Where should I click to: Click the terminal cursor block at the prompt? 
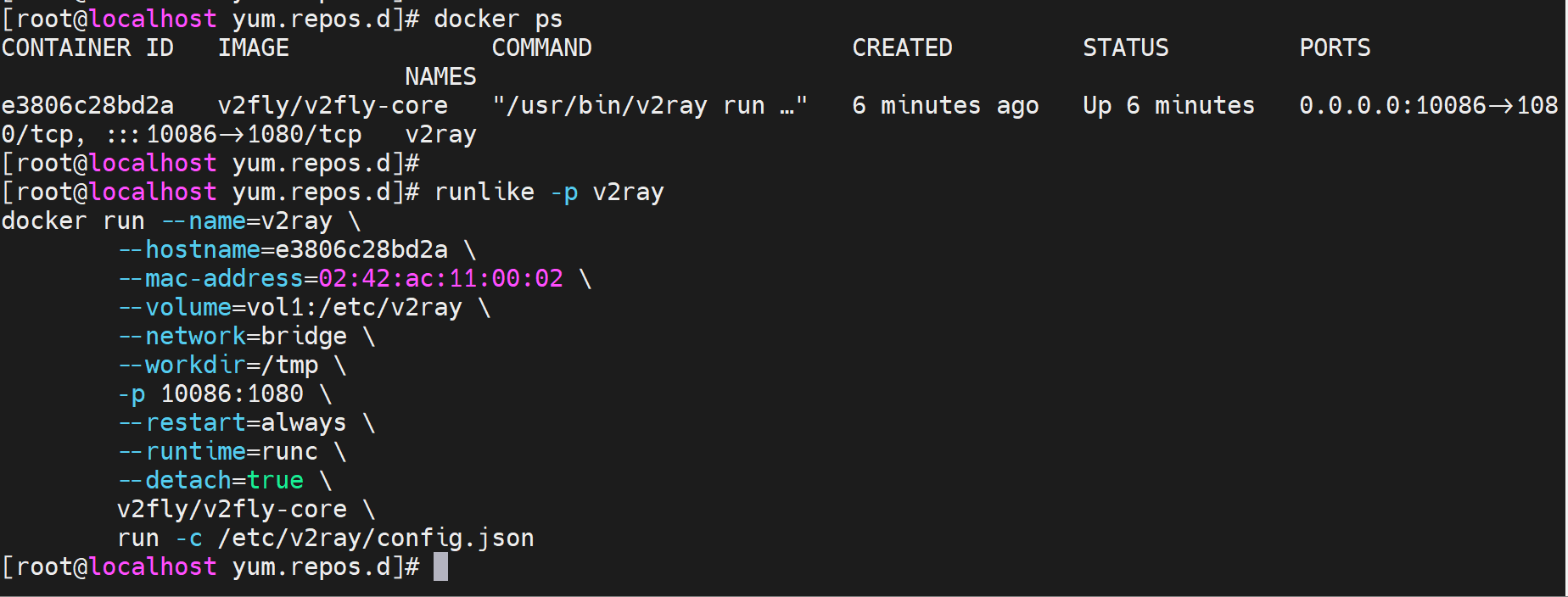(440, 566)
